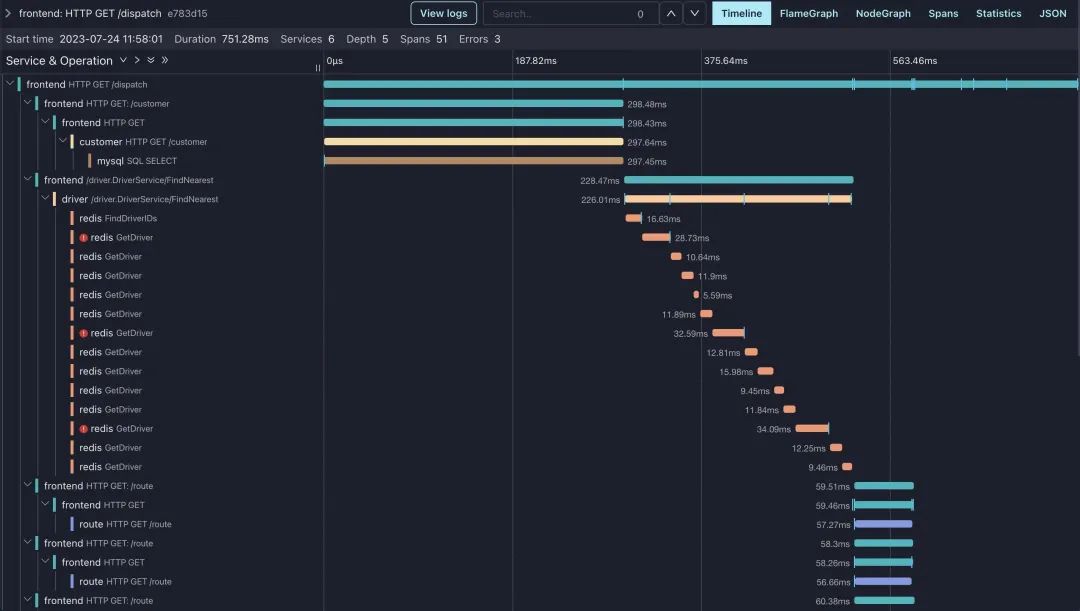Screen dimensions: 1080x611
Task: Click the previous-match up arrow beside the search box
Action: tap(671, 13)
